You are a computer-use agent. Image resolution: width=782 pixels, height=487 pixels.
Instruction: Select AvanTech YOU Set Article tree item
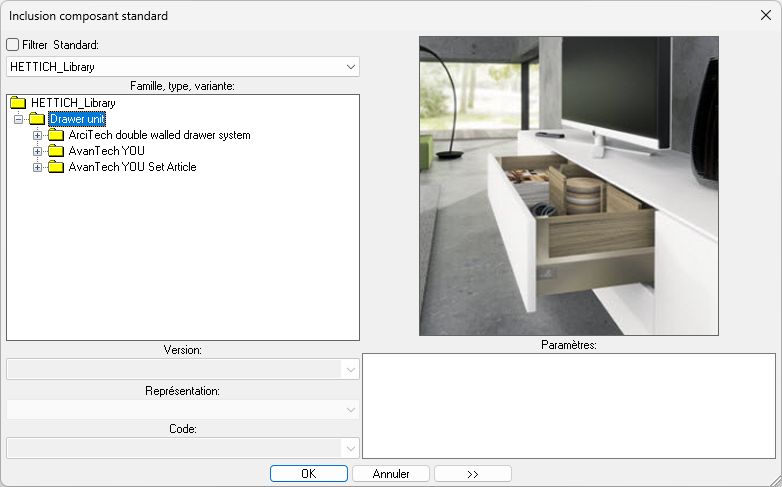click(132, 167)
